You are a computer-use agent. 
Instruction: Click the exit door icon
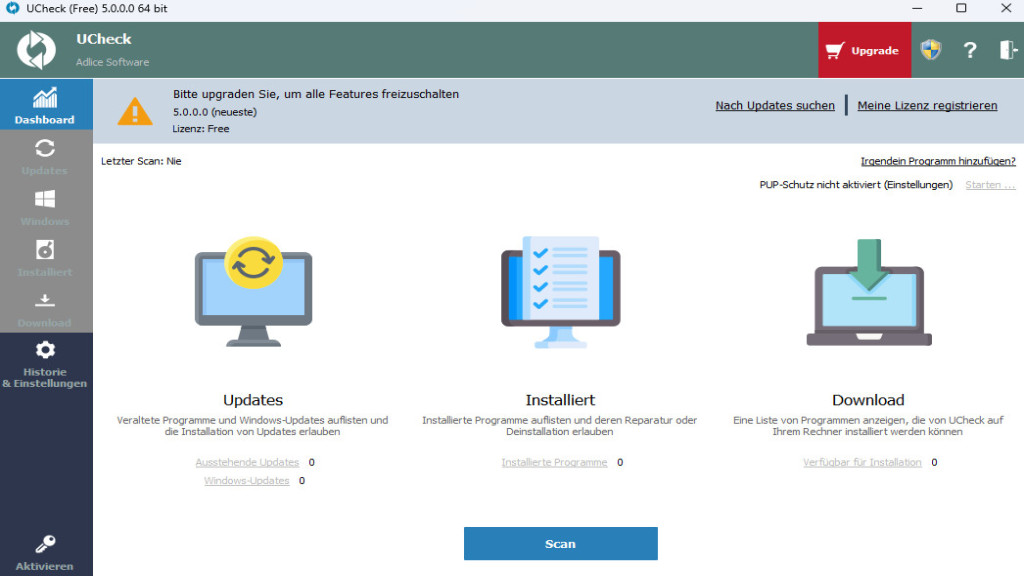point(1007,50)
